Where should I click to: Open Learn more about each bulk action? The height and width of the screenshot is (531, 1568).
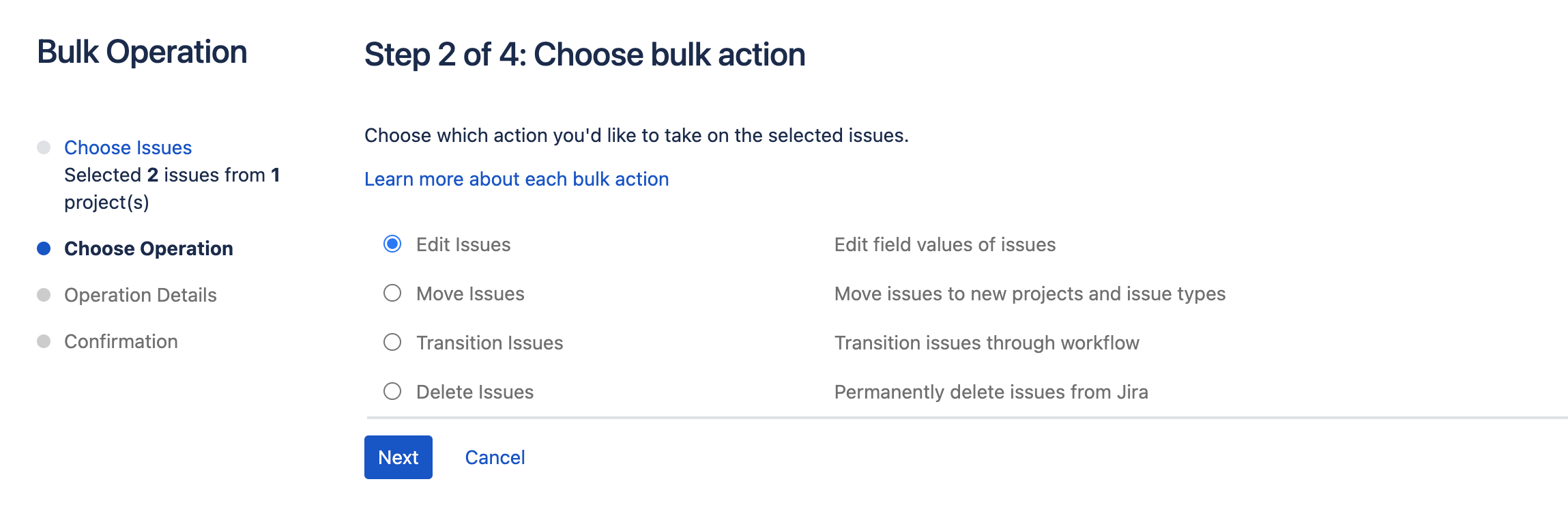point(516,179)
